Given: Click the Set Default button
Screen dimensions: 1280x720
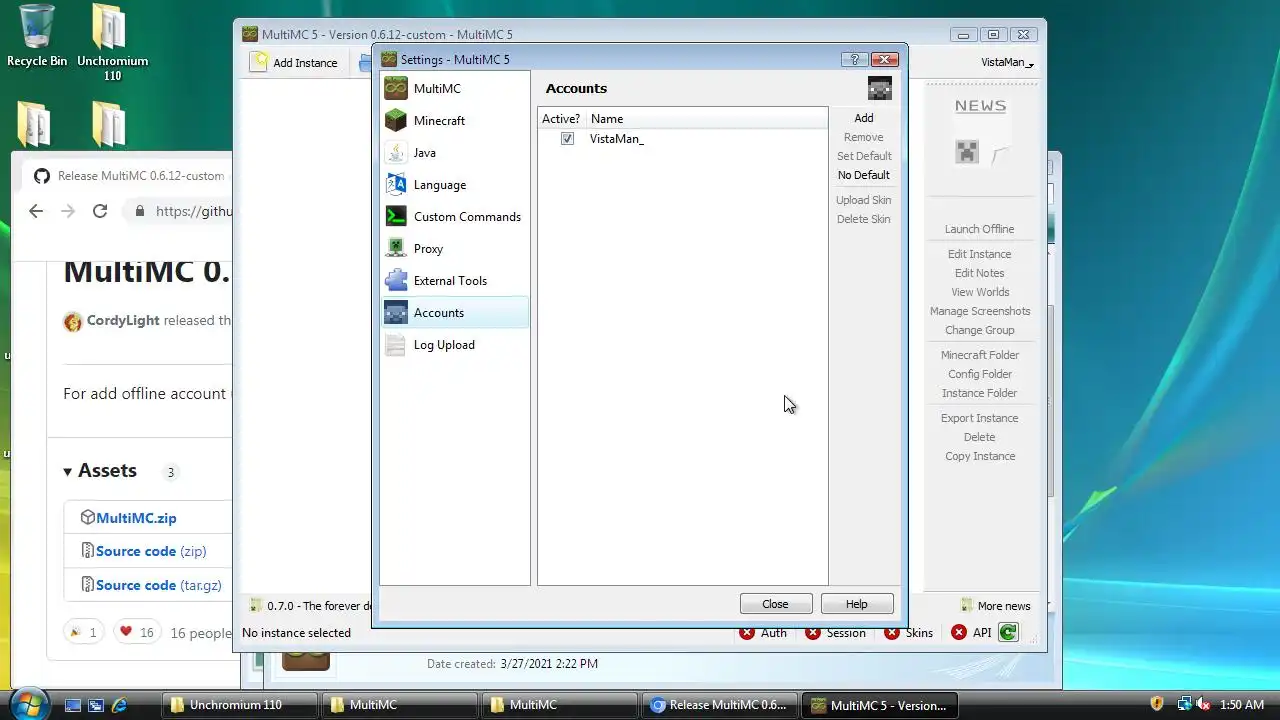Looking at the screenshot, I should pyautogui.click(x=864, y=156).
